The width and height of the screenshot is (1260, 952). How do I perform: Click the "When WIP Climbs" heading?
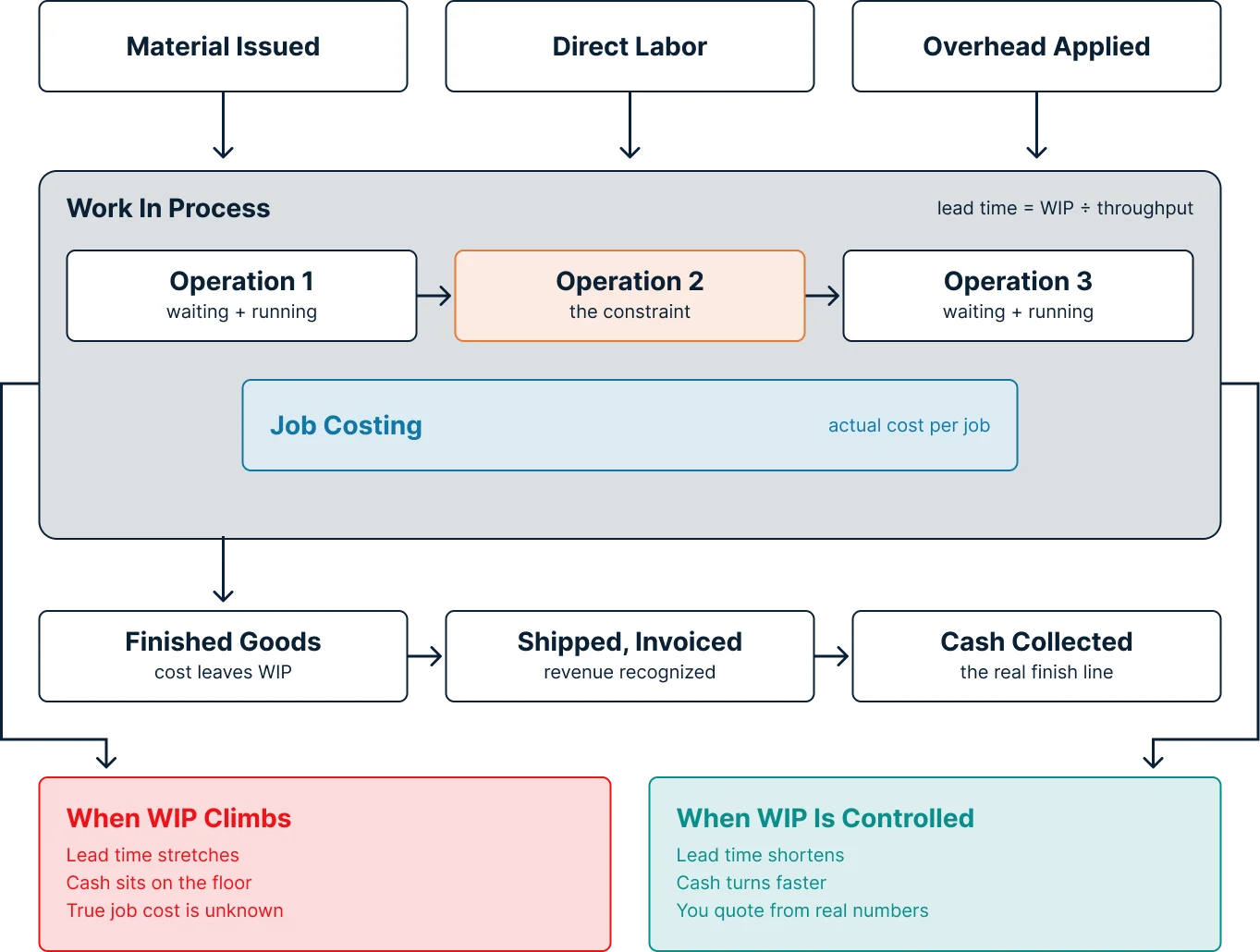[178, 818]
